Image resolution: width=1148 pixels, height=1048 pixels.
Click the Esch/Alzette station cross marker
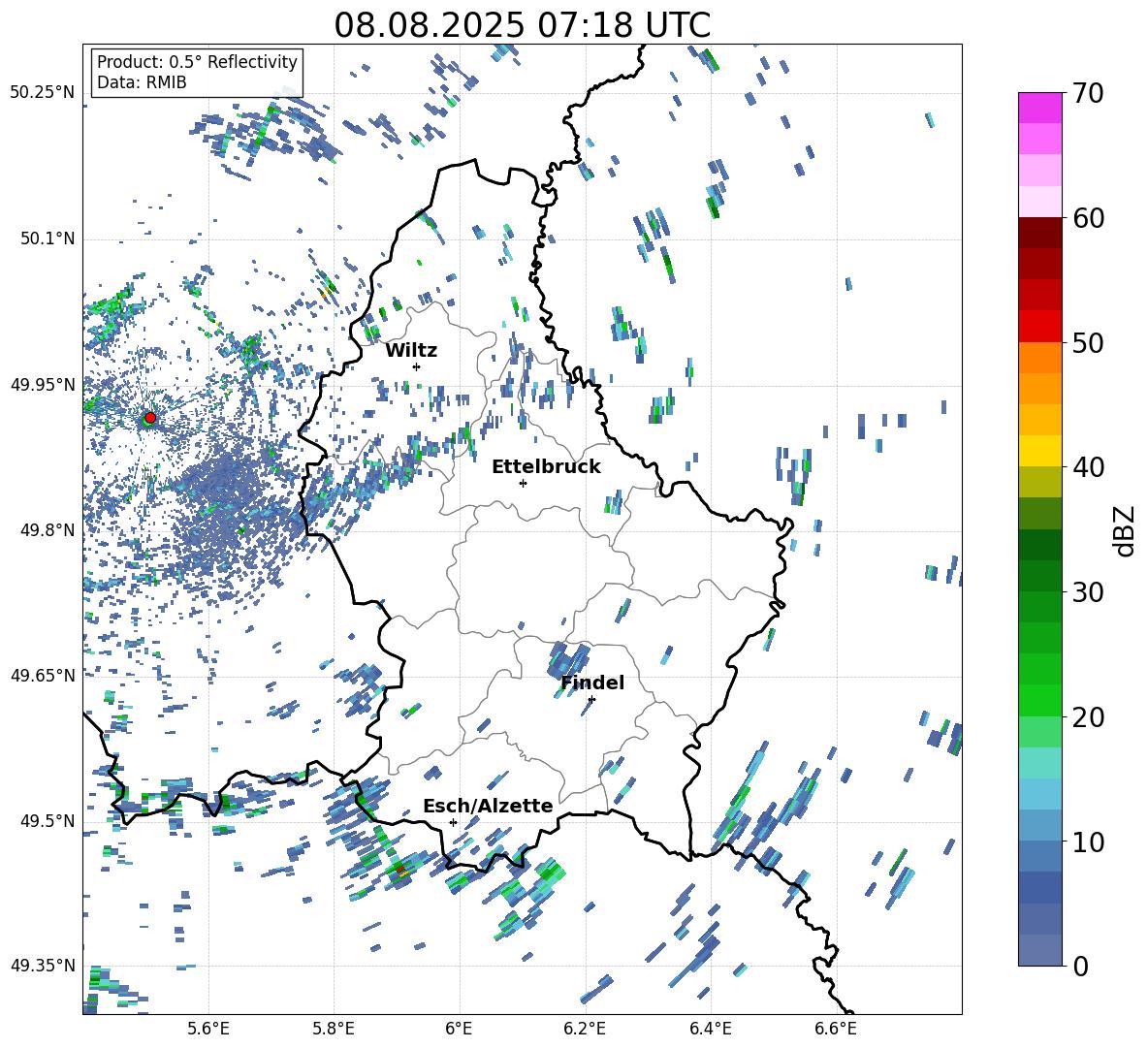[453, 822]
